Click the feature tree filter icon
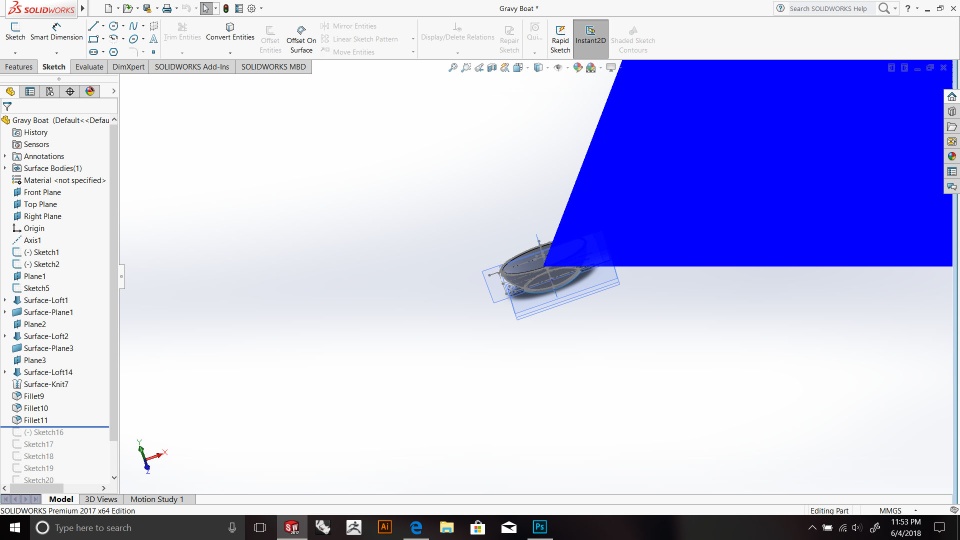The width and height of the screenshot is (960, 540). (x=7, y=107)
